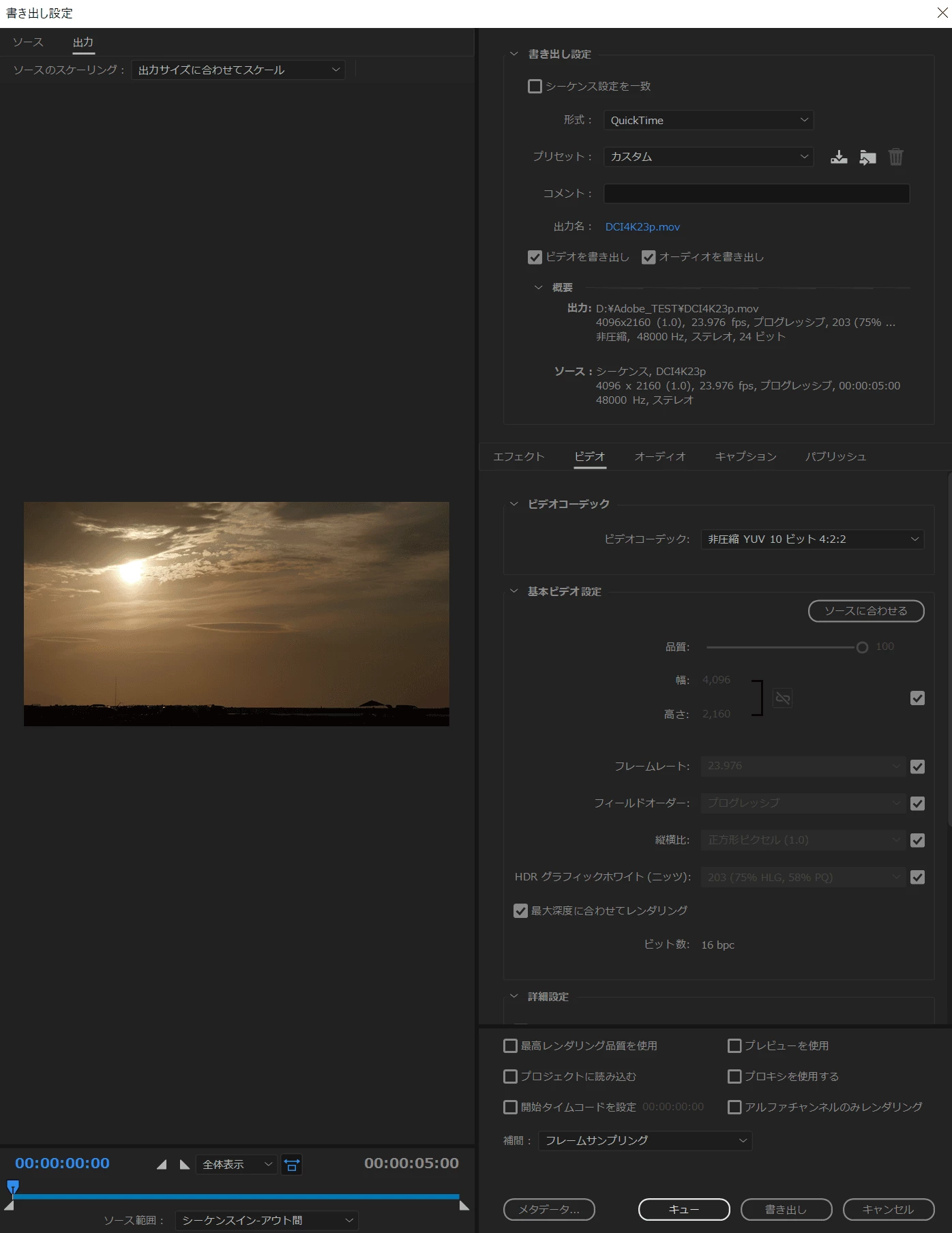Click the set in point triangle icon
This screenshot has width=952, height=1233.
tap(162, 1165)
